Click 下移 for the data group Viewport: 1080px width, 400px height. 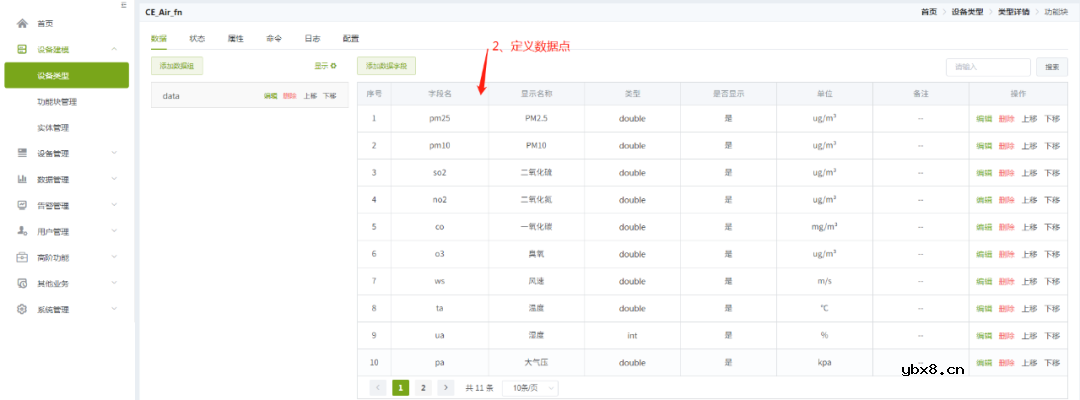330,96
